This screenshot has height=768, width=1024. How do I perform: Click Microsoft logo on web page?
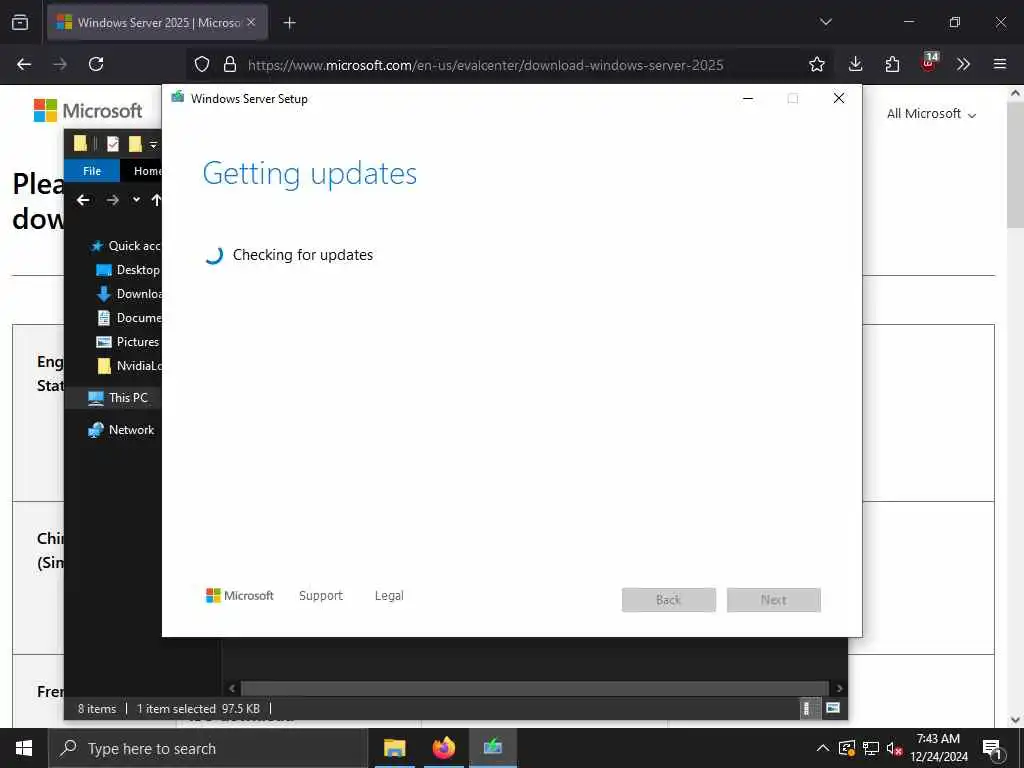88,110
